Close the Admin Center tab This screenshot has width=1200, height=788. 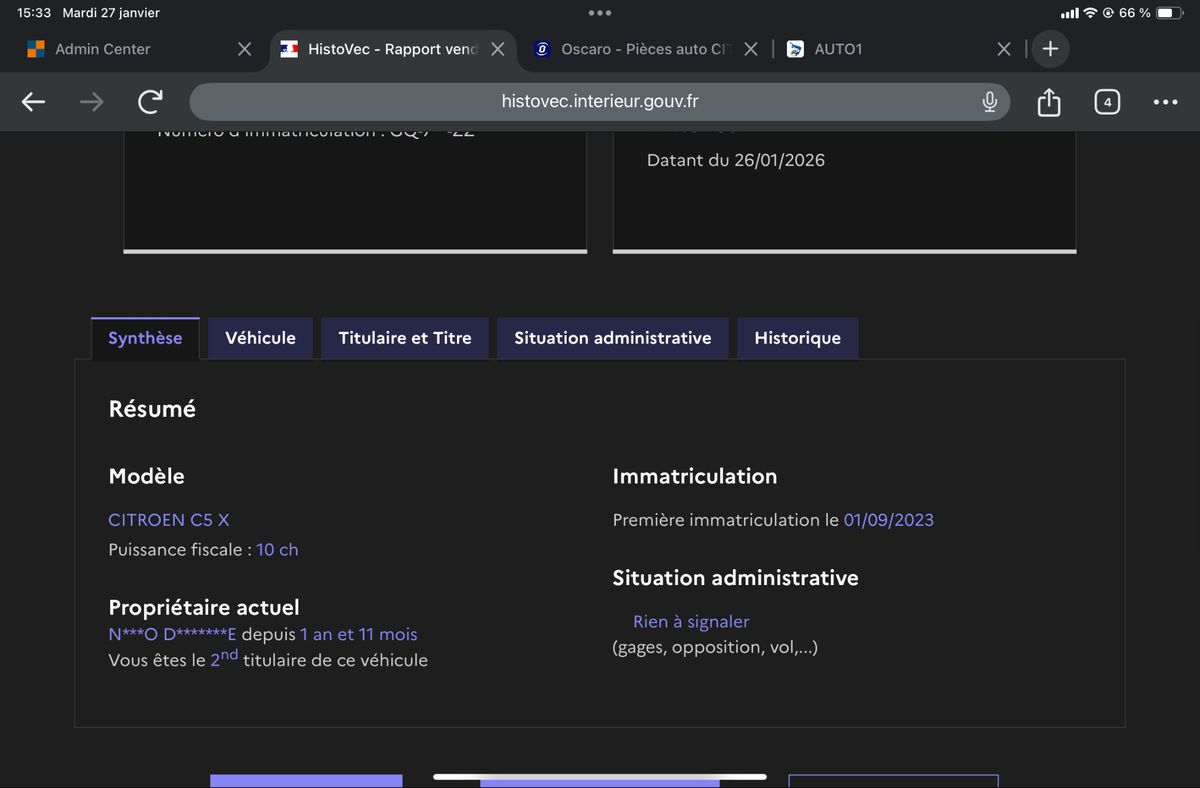coord(244,49)
